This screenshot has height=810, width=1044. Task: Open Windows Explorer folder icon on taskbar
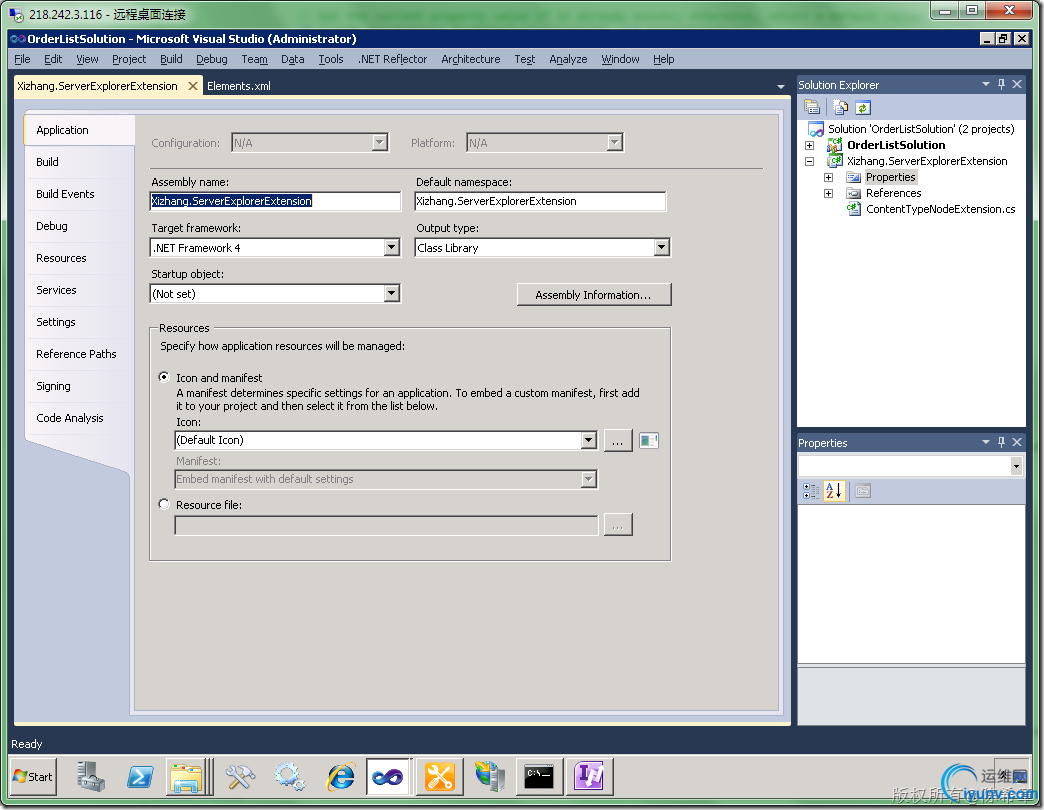click(187, 776)
